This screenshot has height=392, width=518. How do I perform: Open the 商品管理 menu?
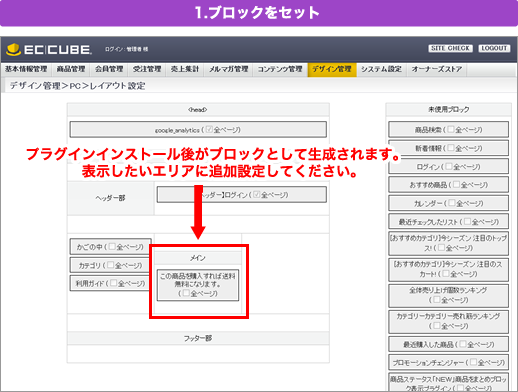pos(71,69)
